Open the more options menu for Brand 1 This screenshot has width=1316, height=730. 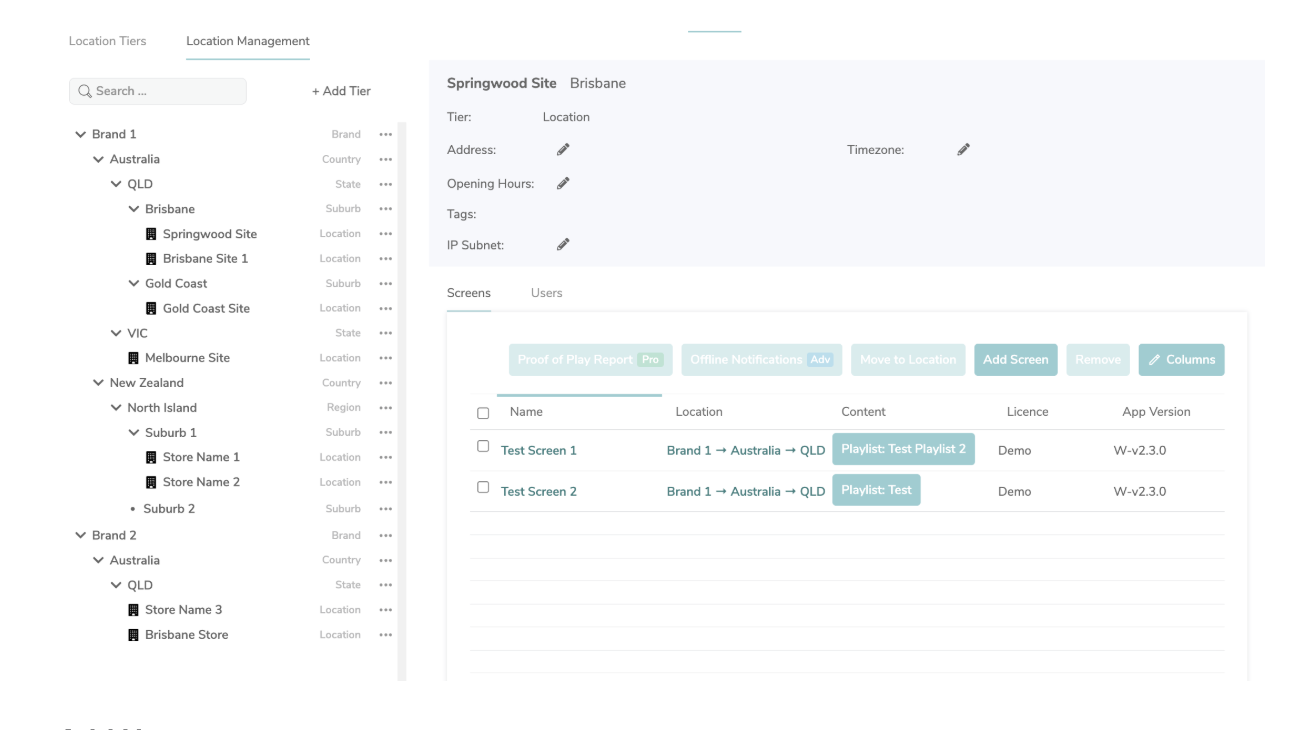point(386,134)
